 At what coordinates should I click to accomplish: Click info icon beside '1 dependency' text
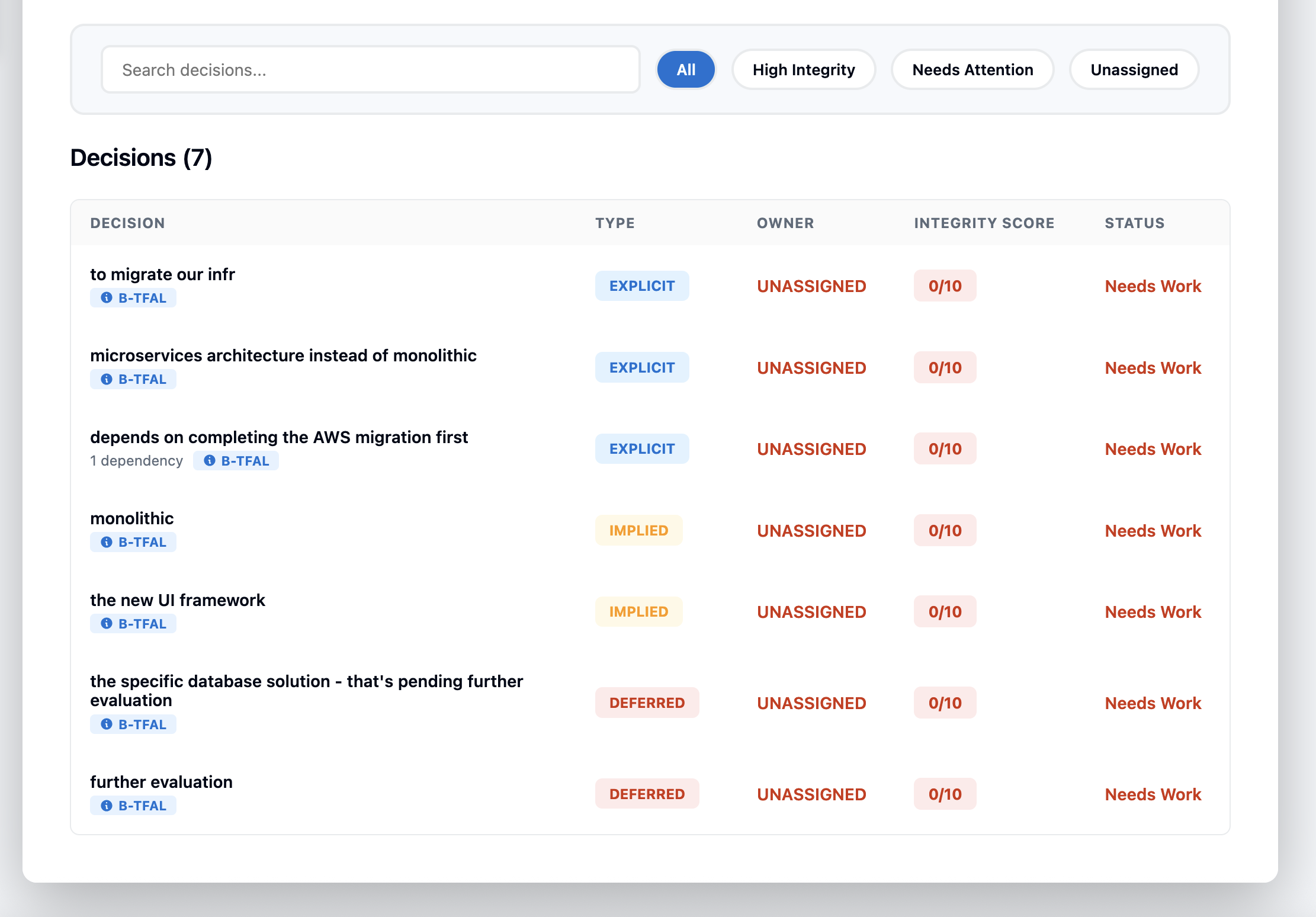pyautogui.click(x=209, y=461)
